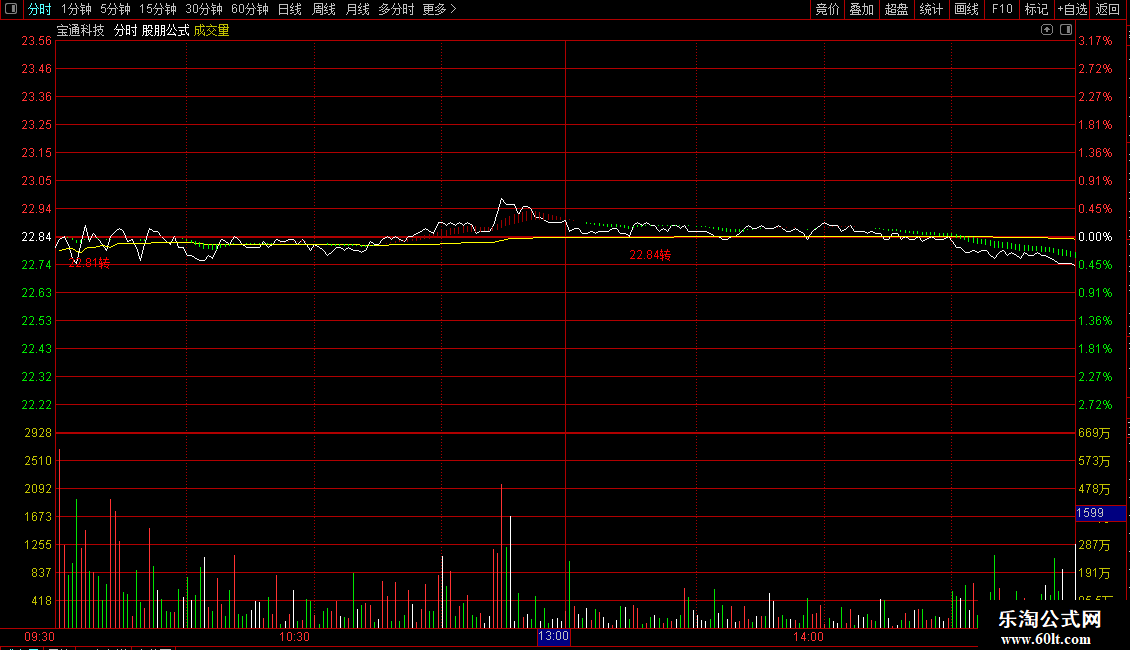Click the 22.81转 marker on chart

89,263
